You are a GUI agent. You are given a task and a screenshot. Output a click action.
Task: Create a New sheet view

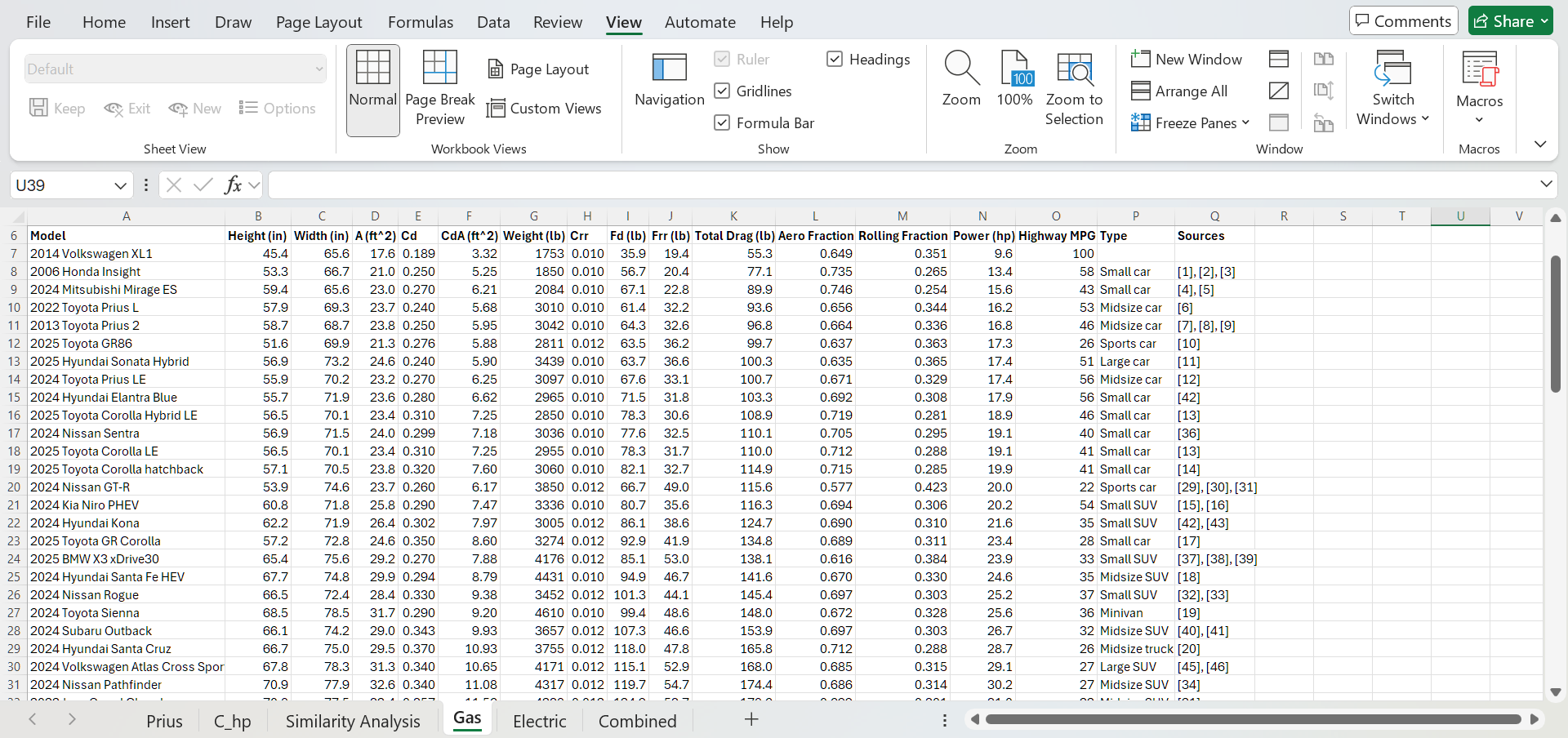point(194,108)
